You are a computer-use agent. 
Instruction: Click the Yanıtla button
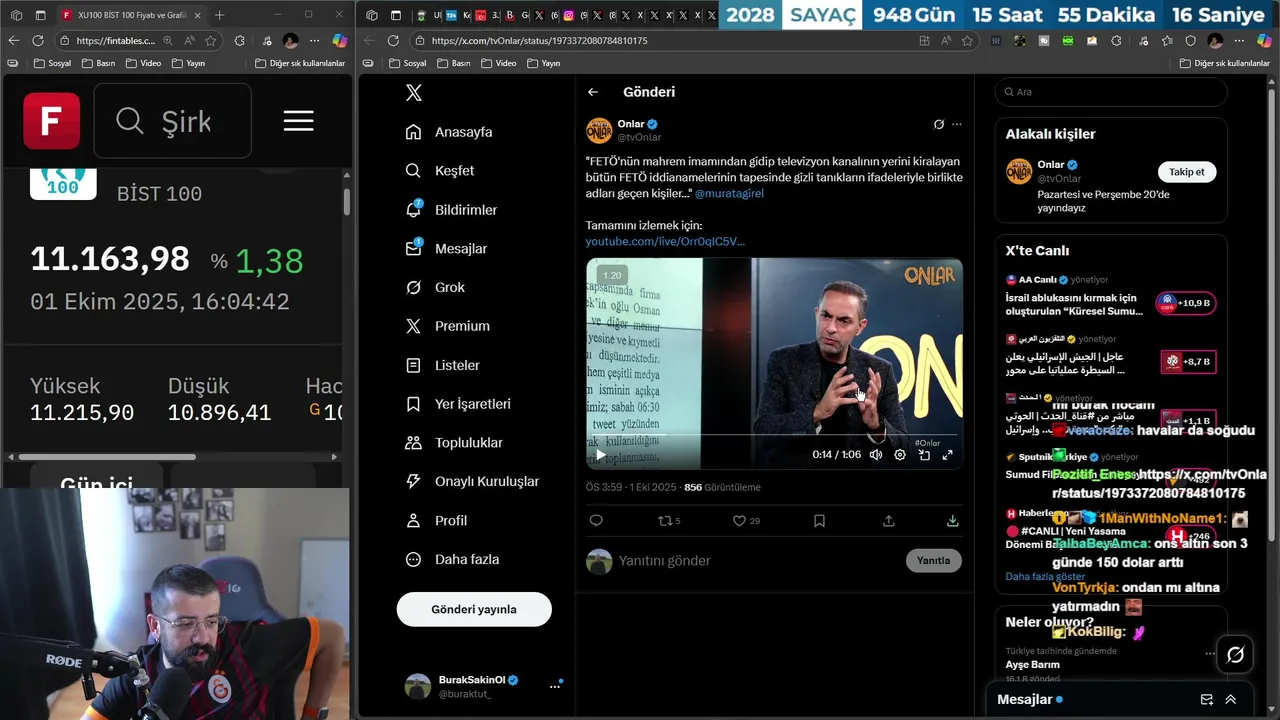click(x=933, y=561)
